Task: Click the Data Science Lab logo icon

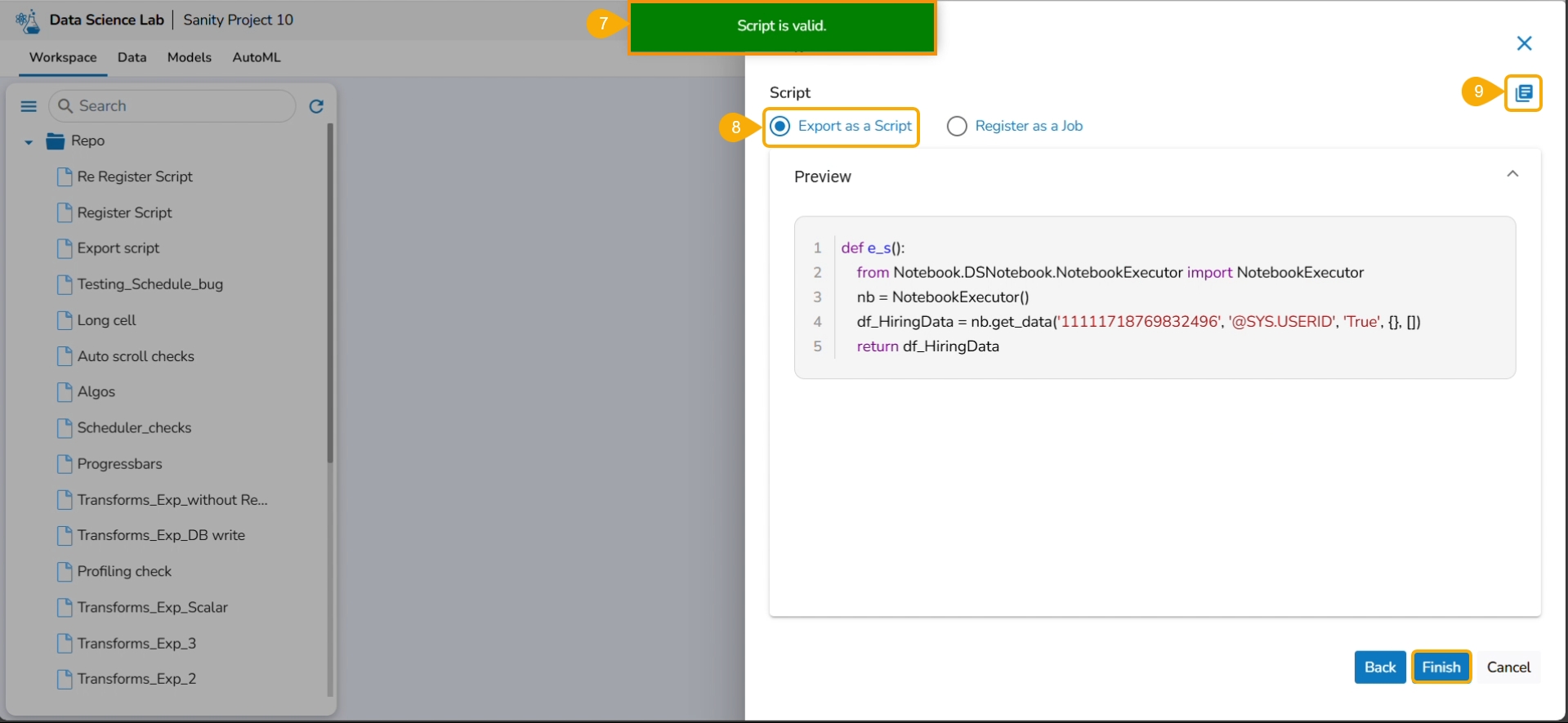Action: 28,20
